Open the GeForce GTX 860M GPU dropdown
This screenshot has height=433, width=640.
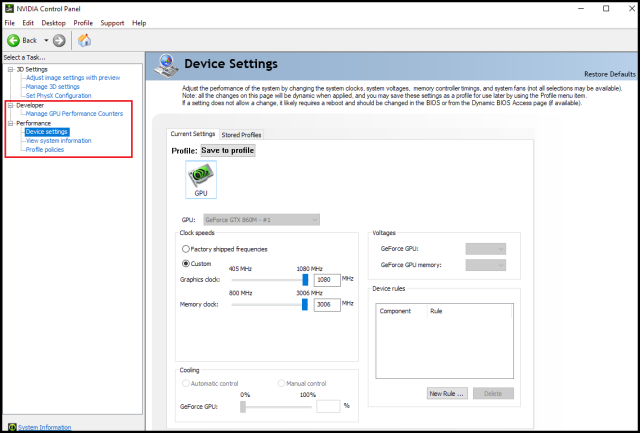[x=261, y=220]
